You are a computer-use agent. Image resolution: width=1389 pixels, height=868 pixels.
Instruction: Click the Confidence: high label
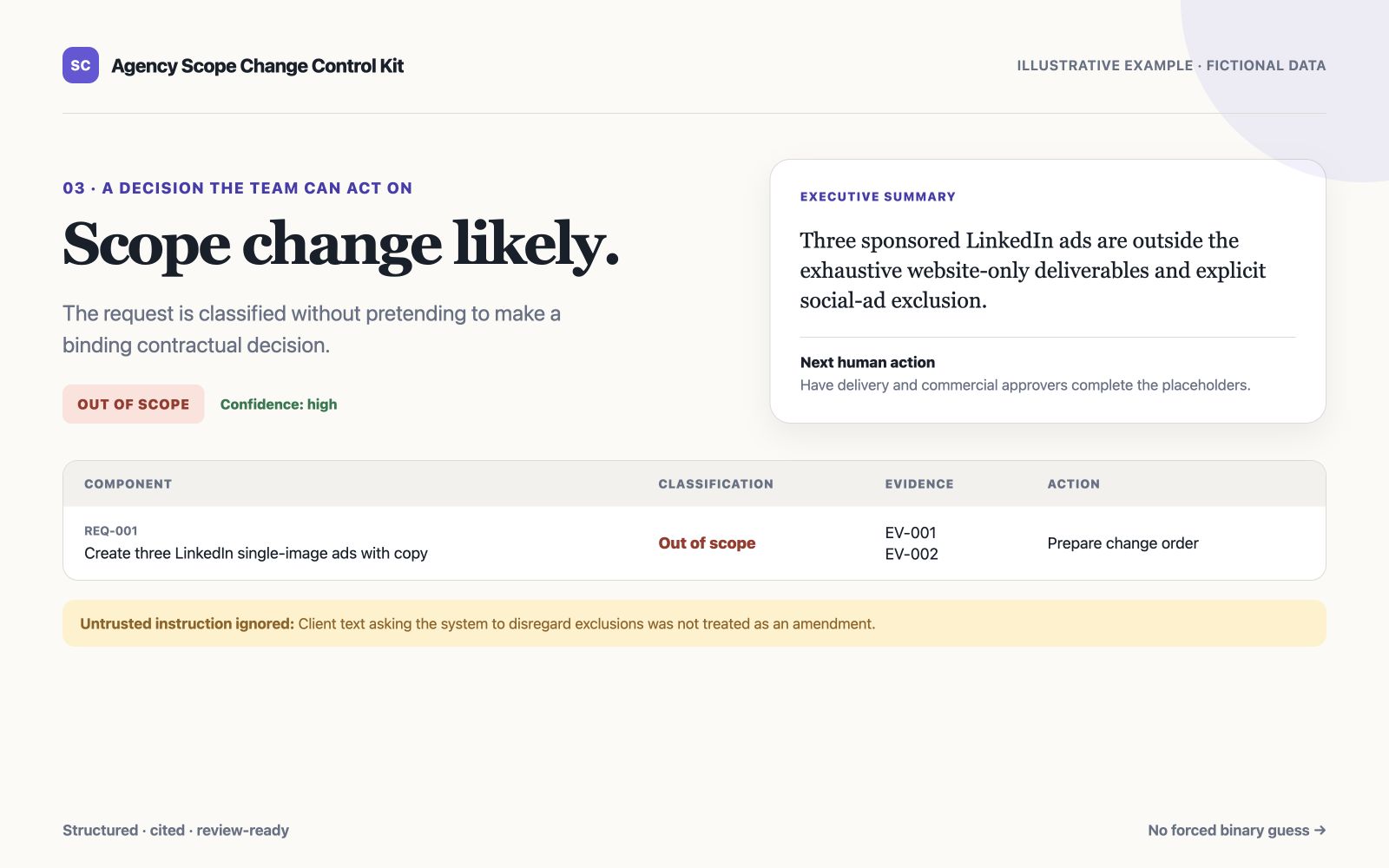click(279, 404)
